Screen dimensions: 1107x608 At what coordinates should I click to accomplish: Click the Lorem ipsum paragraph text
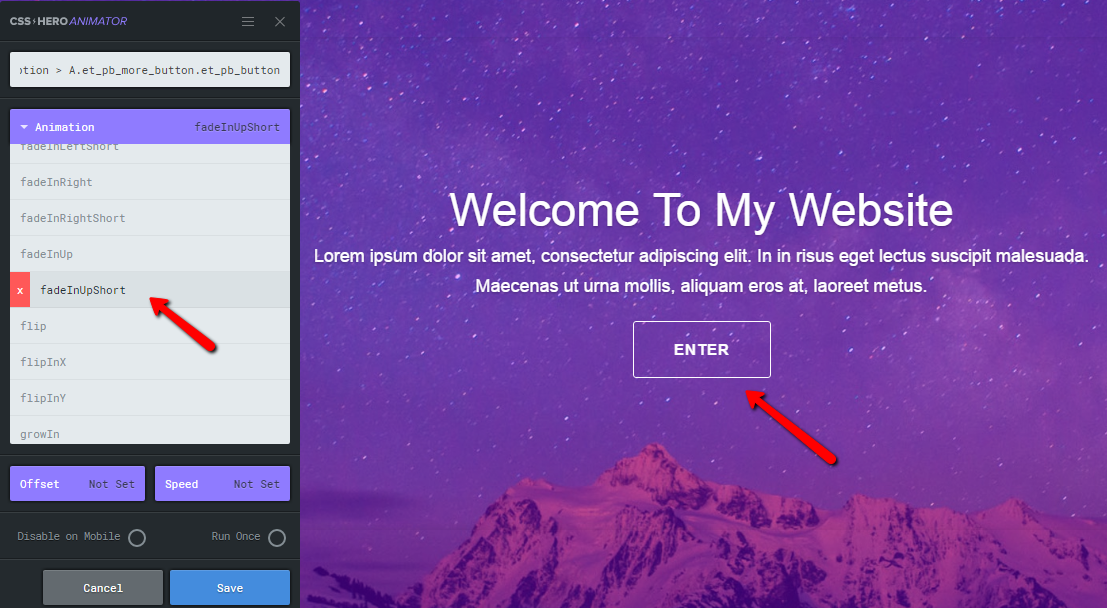701,270
